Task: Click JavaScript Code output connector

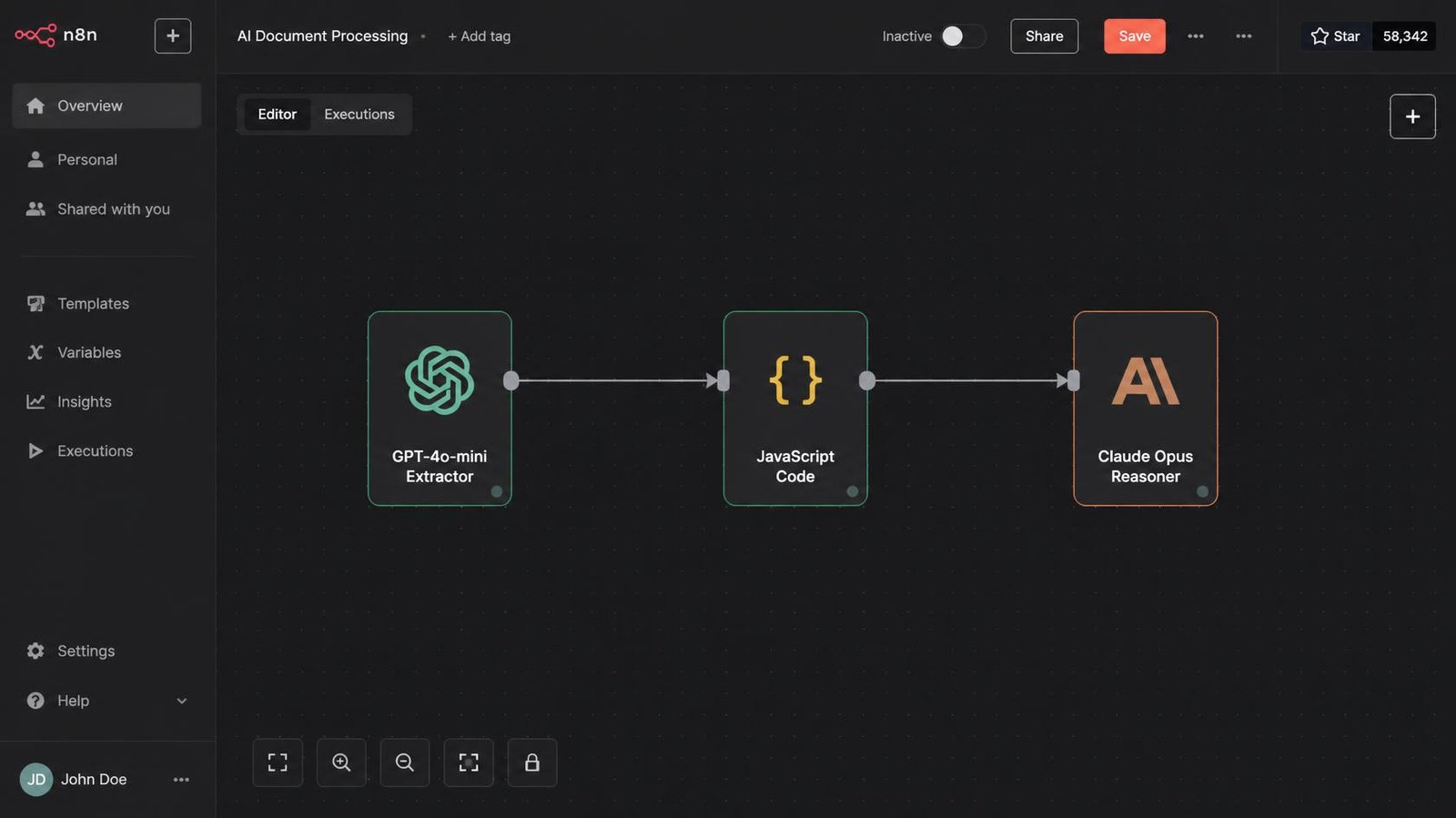Action: [x=867, y=380]
